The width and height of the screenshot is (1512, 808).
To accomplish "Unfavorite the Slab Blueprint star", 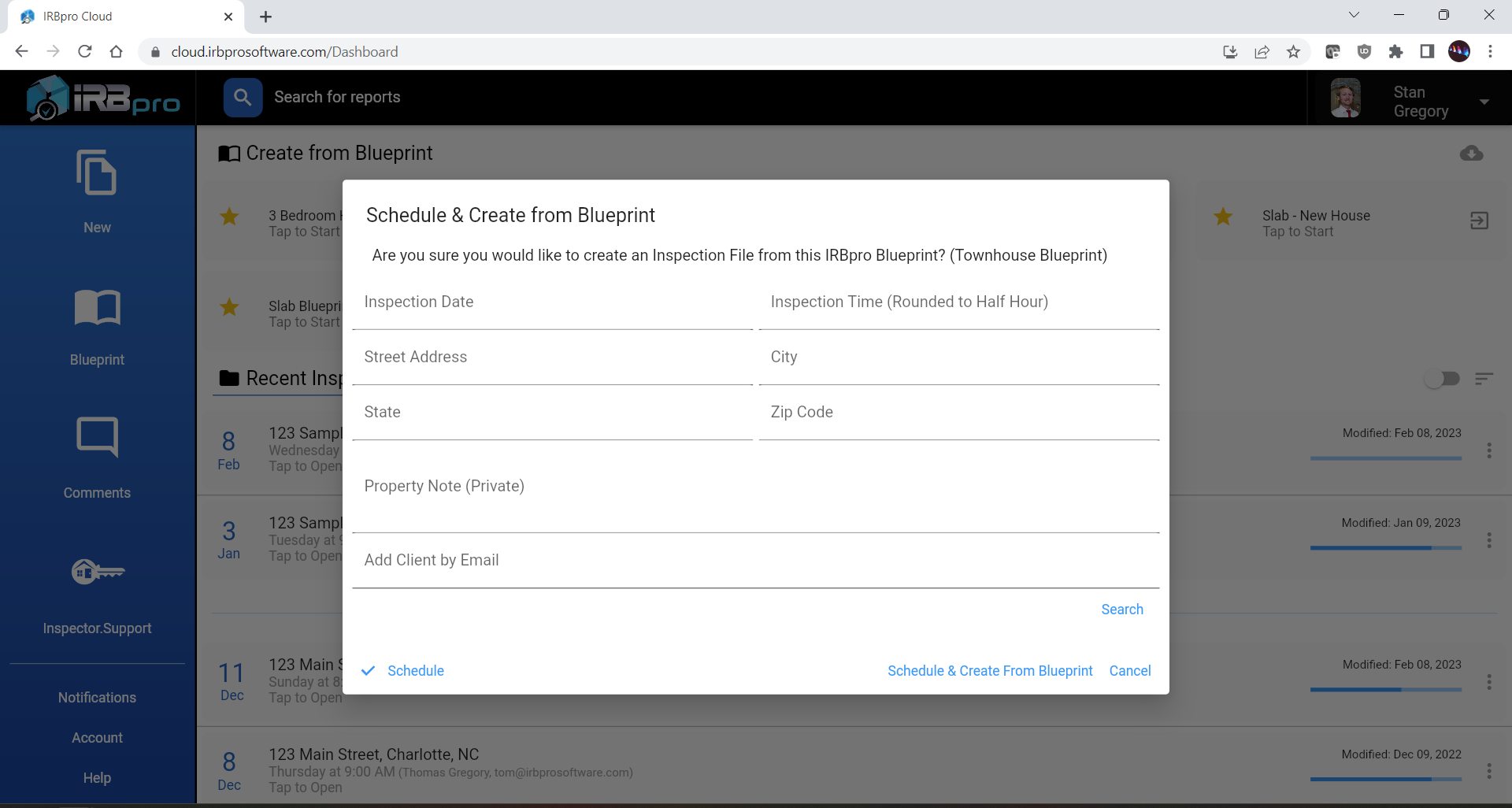I will click(x=229, y=308).
